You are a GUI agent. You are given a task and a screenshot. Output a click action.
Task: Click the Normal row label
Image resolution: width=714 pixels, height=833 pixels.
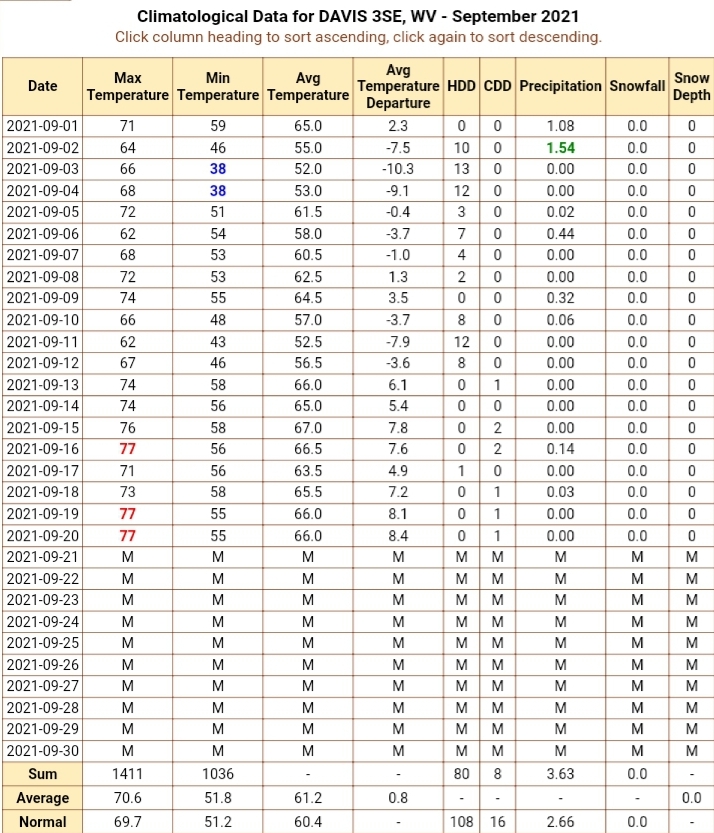42,822
